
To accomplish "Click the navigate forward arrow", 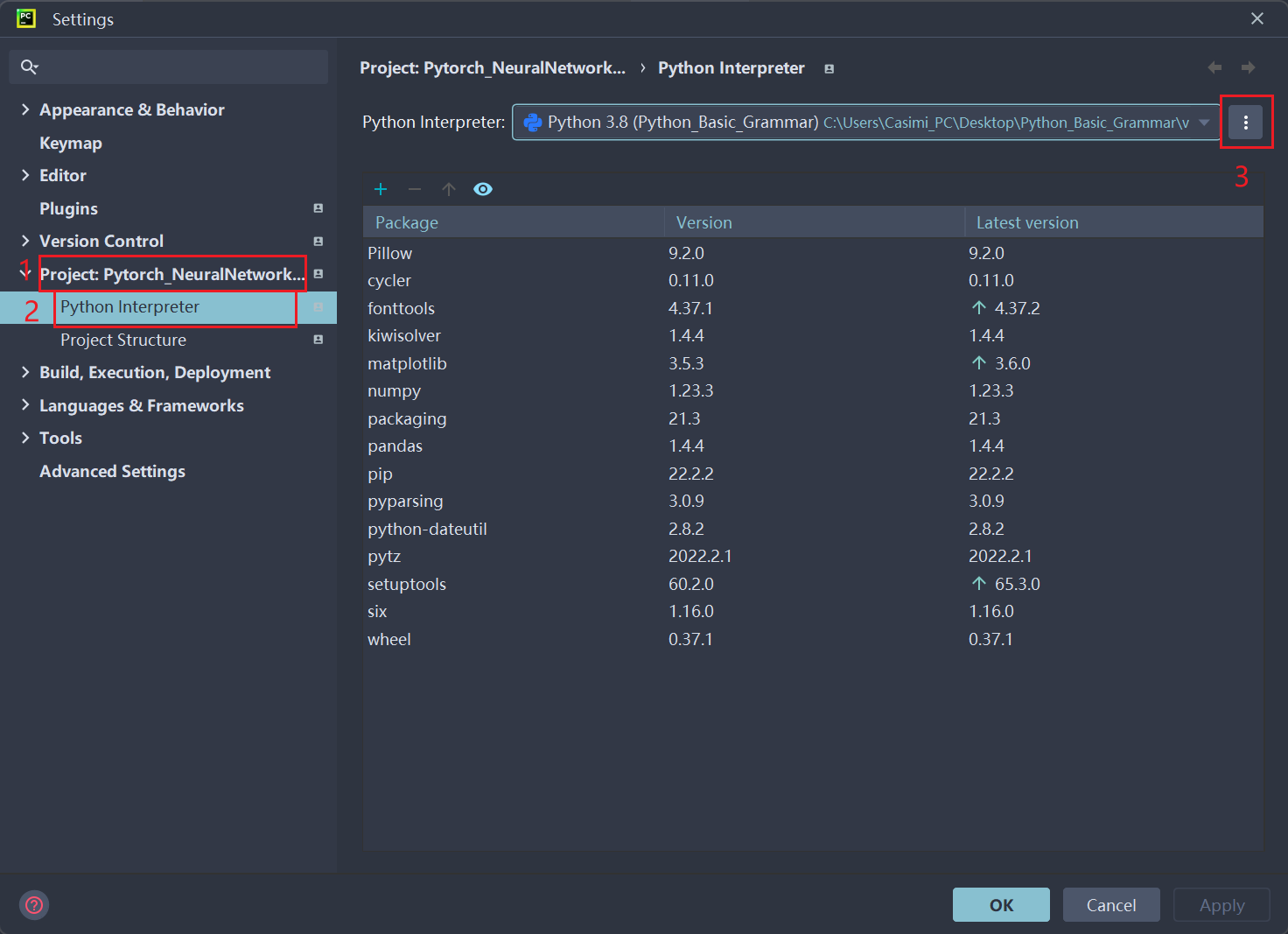I will [1248, 67].
